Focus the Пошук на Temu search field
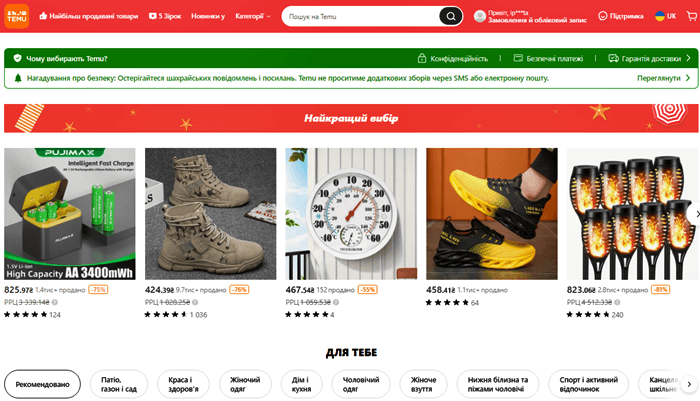Viewport: 700px width, 401px height. 362,17
